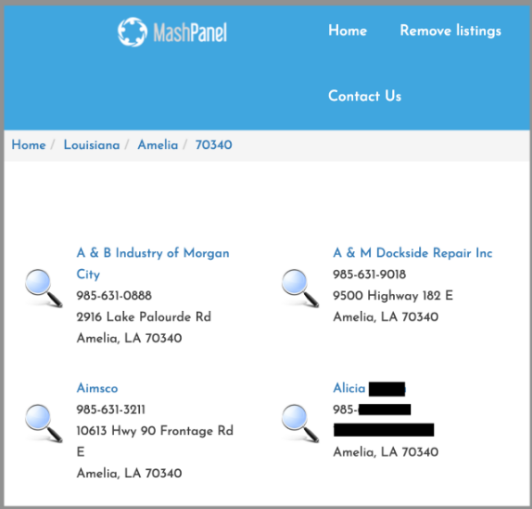532x509 pixels.
Task: Open A & M Dockside Repair Inc listing
Action: tap(413, 253)
